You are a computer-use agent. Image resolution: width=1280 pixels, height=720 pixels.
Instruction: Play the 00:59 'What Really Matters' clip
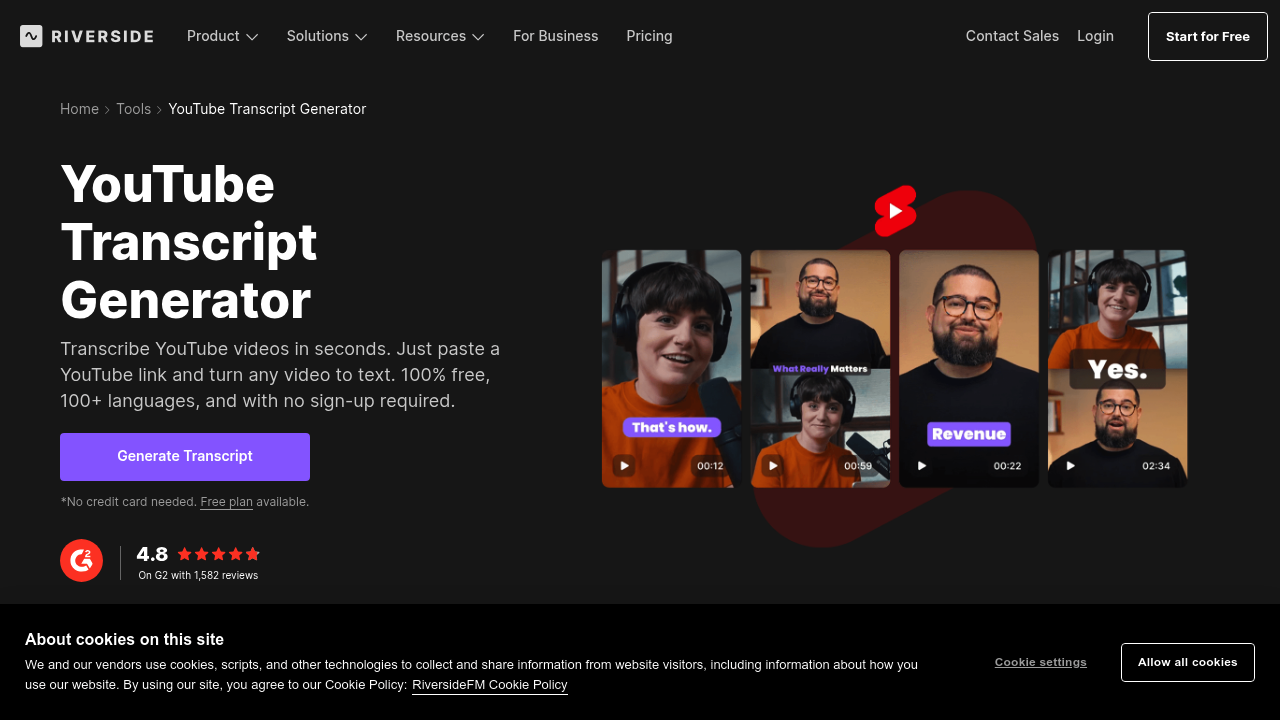pyautogui.click(x=772, y=466)
